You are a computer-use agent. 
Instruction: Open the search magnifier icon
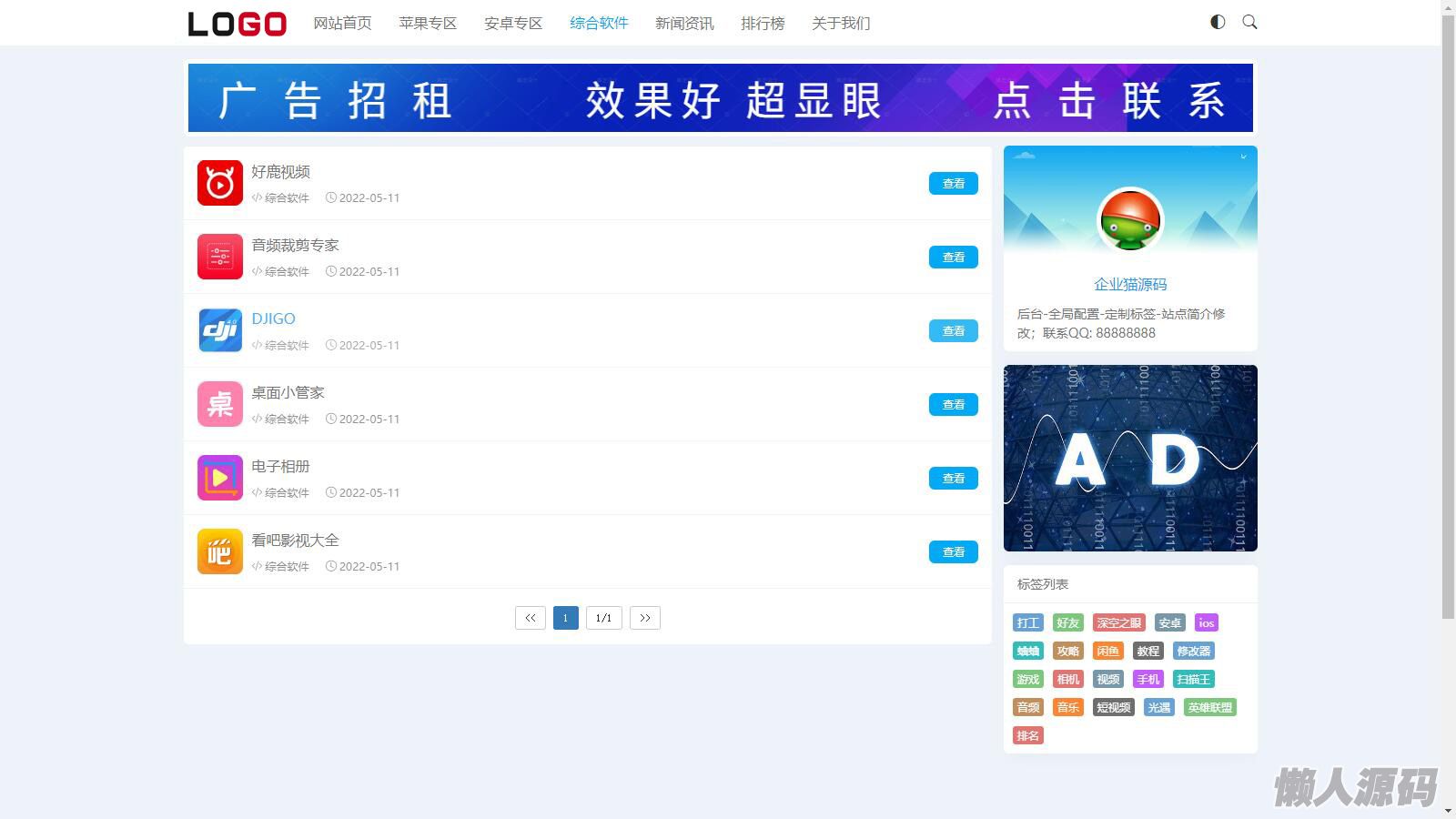[x=1249, y=22]
